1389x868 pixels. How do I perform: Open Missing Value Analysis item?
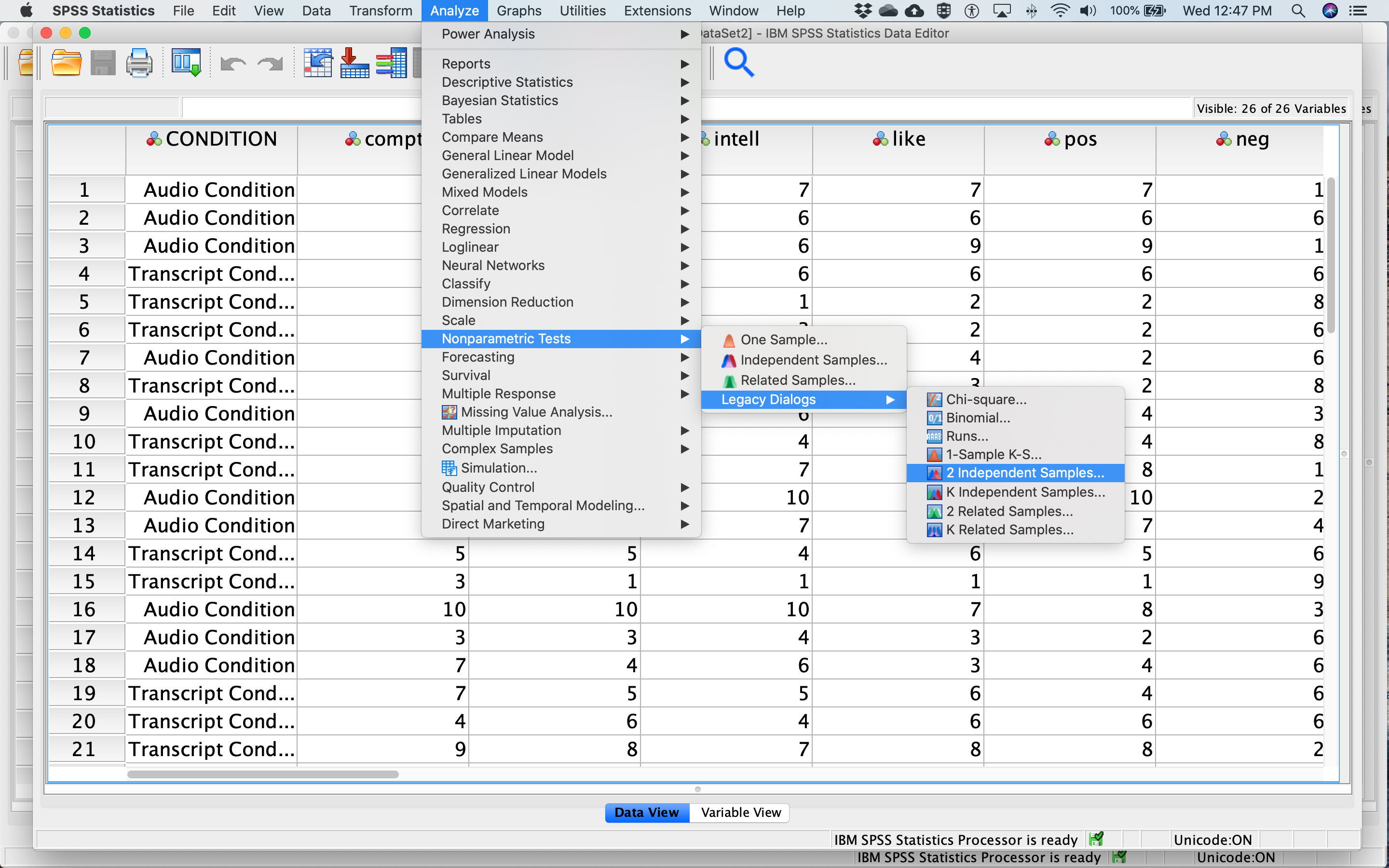click(561, 412)
